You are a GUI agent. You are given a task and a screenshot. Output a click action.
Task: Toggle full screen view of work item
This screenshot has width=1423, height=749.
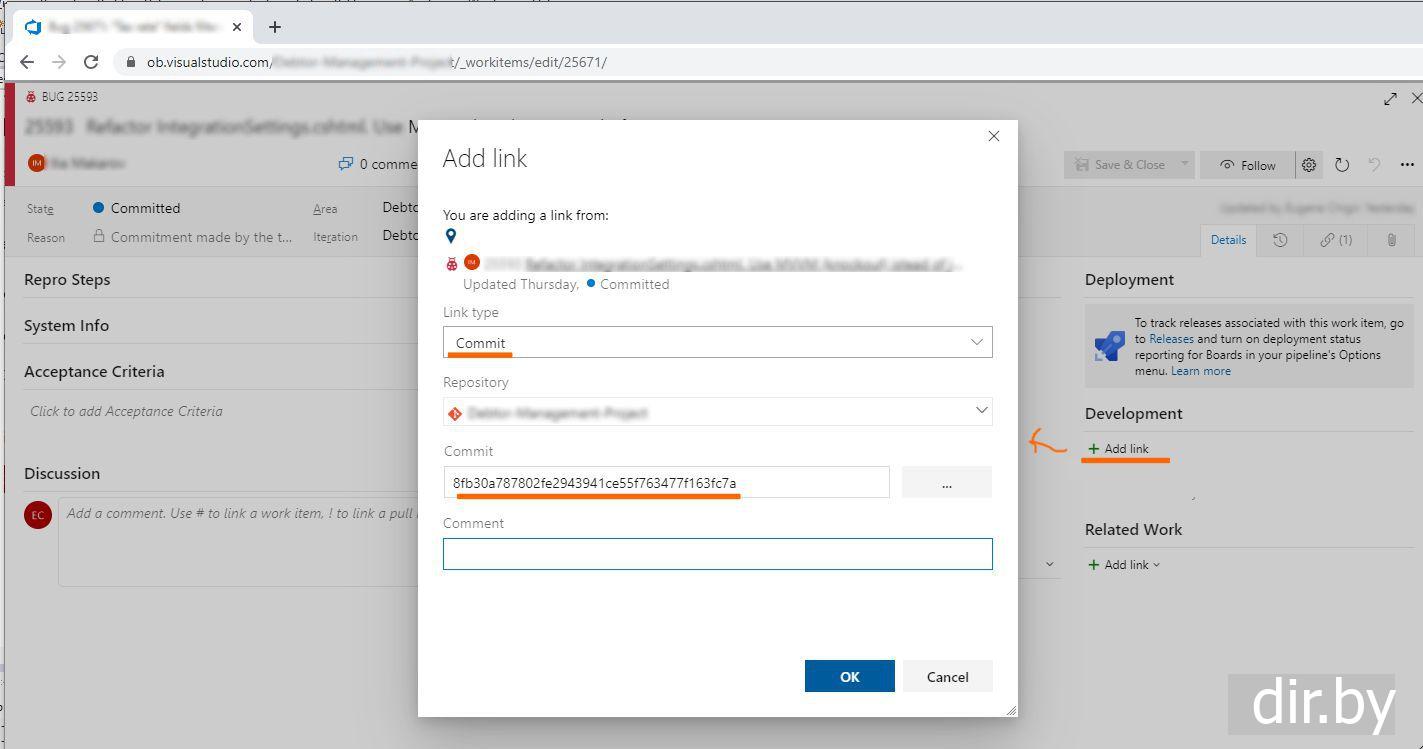click(1390, 98)
